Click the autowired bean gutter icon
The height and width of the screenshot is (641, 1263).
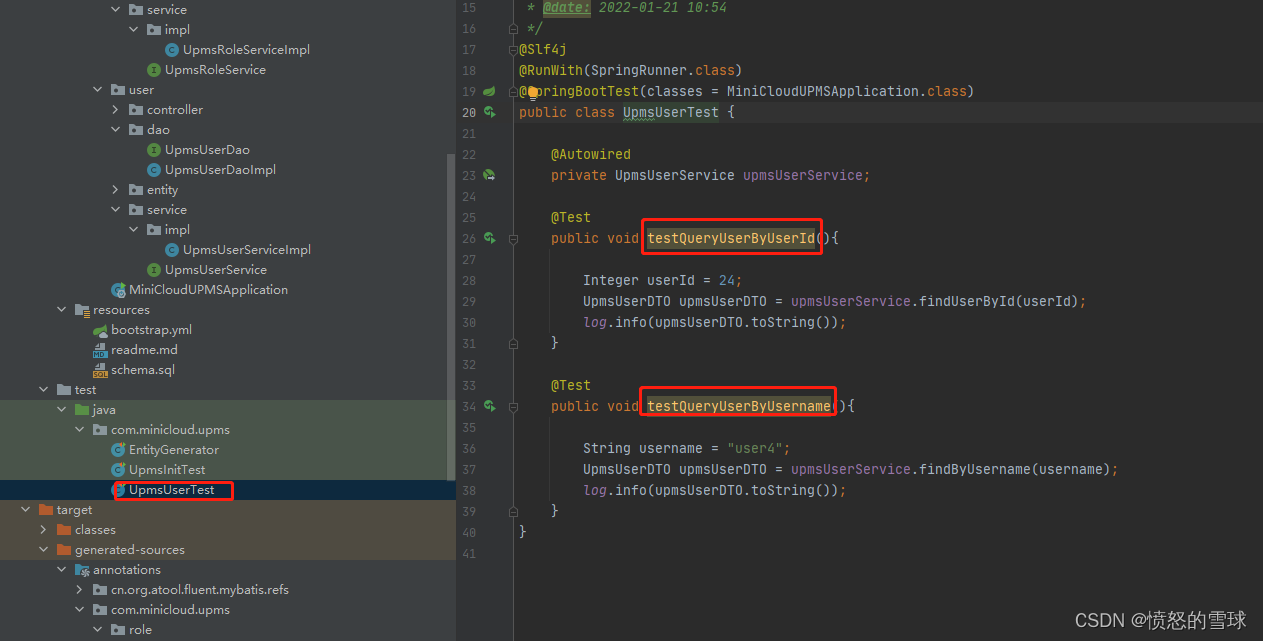pyautogui.click(x=489, y=175)
